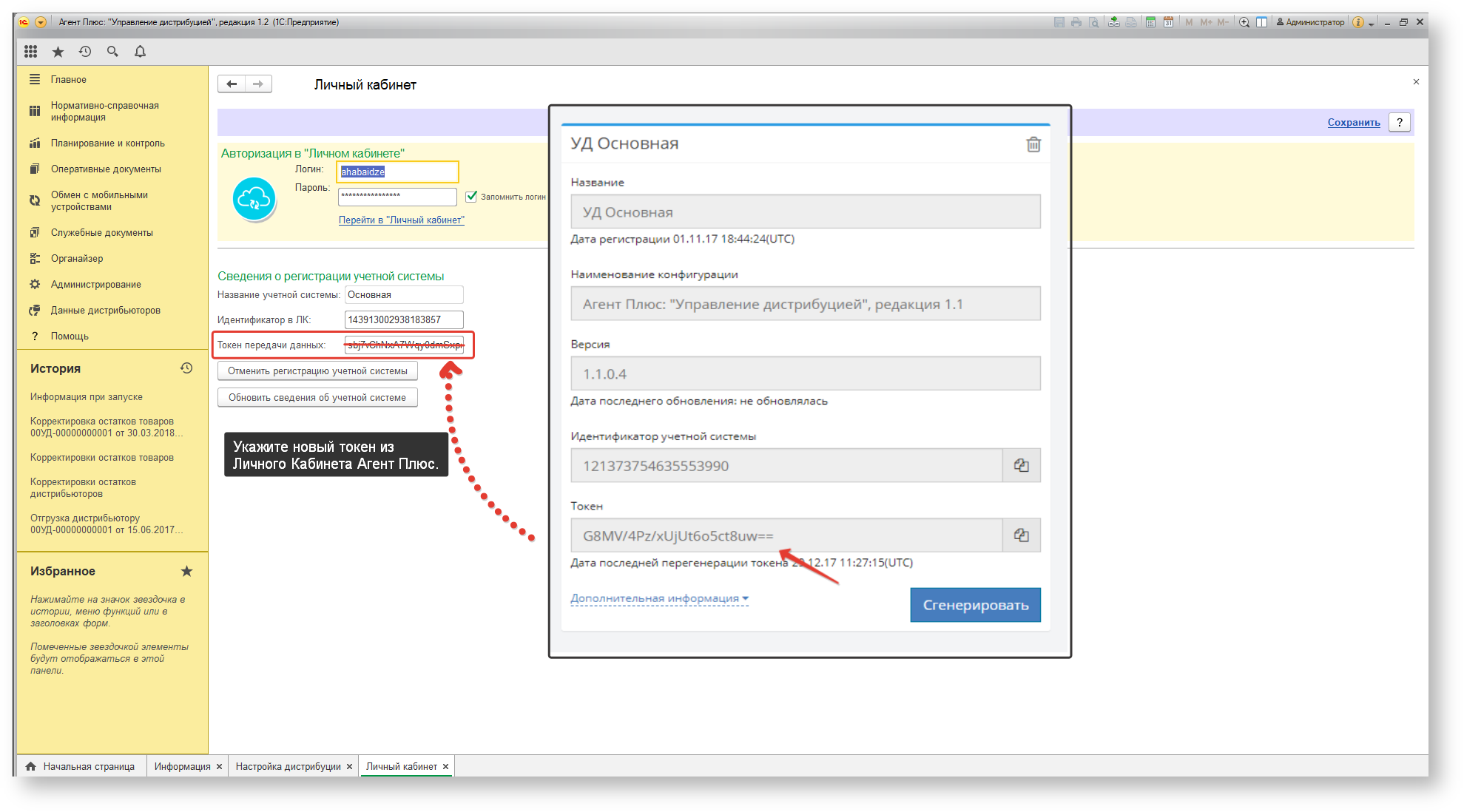Click Обновить сведения об учетной системе
Viewport: 1464px width, 812px height.
tap(317, 398)
